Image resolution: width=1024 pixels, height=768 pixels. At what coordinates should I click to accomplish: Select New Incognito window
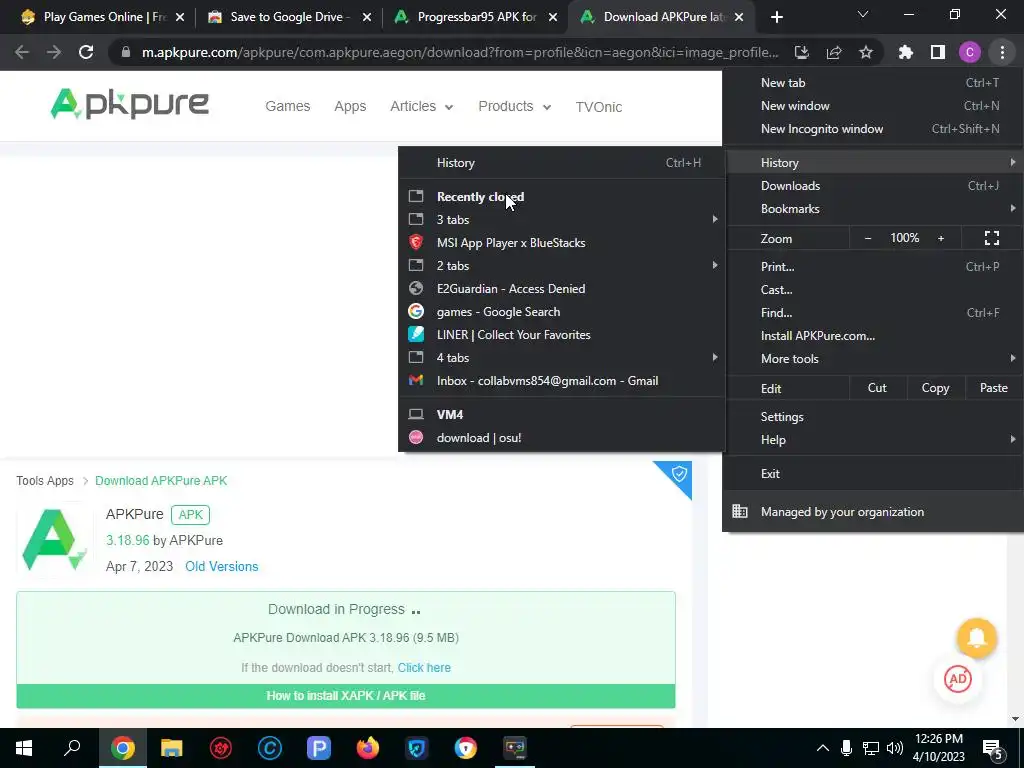coord(873,129)
